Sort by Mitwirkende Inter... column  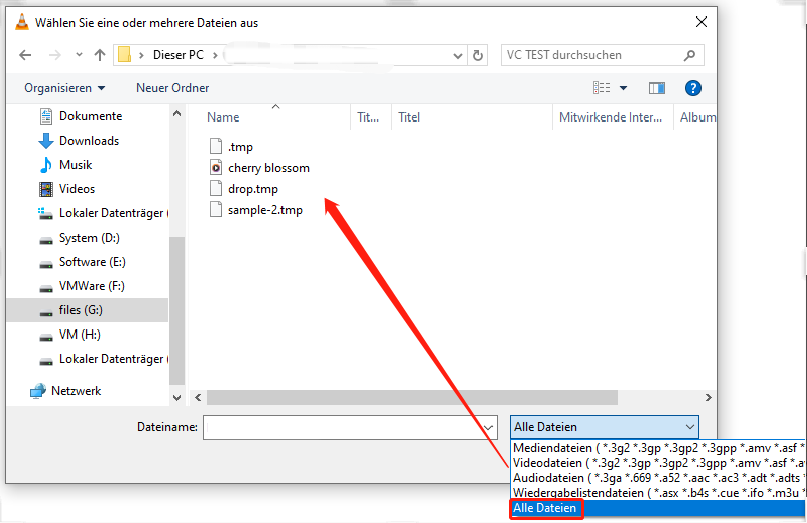610,117
